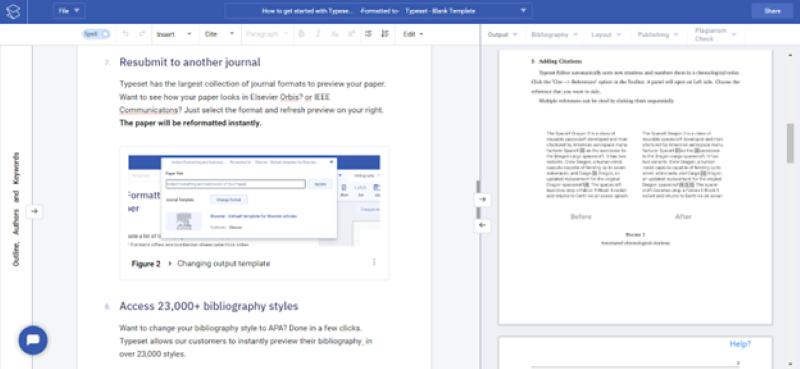Click the bold text 'The paper will be reformatted instantly.'

(190, 123)
